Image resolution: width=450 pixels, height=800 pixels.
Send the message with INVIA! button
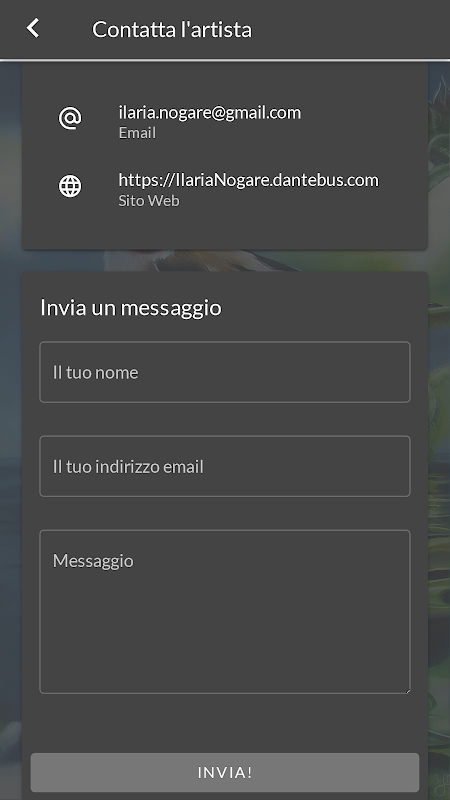coord(225,772)
